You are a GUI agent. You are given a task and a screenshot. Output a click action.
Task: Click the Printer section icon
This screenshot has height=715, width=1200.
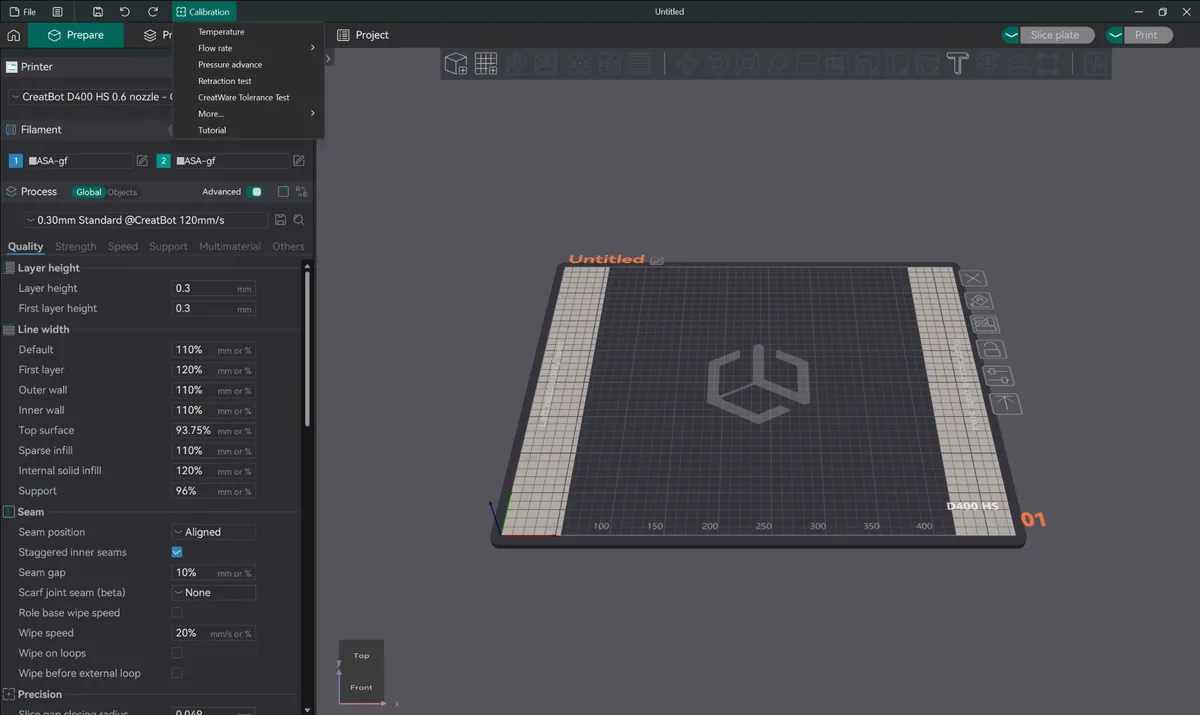tap(12, 67)
